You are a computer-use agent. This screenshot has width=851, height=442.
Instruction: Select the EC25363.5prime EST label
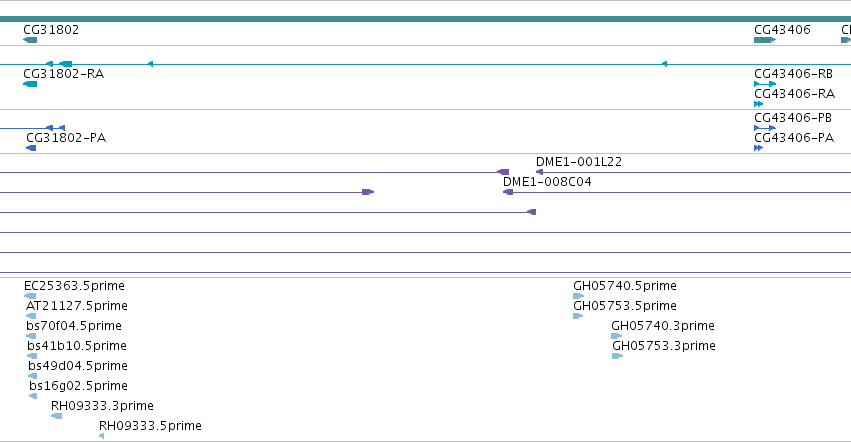click(x=74, y=286)
